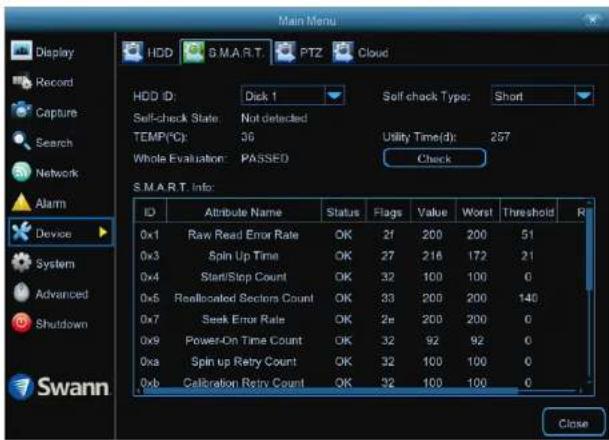The width and height of the screenshot is (609, 440).
Task: Click the flags value 2f cell
Action: [x=388, y=235]
